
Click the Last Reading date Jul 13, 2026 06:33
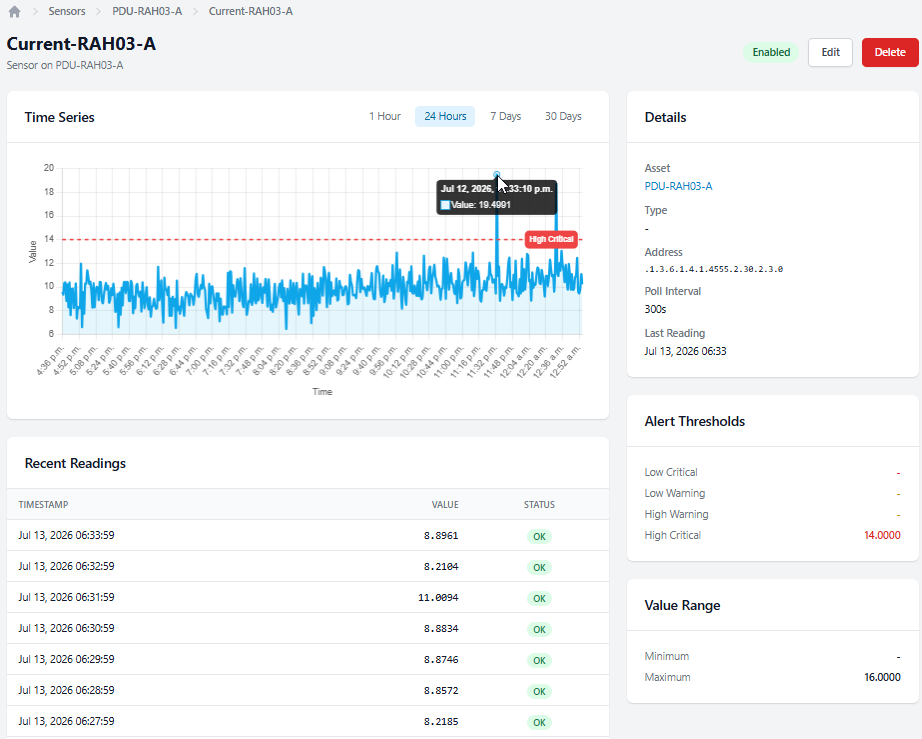685,352
